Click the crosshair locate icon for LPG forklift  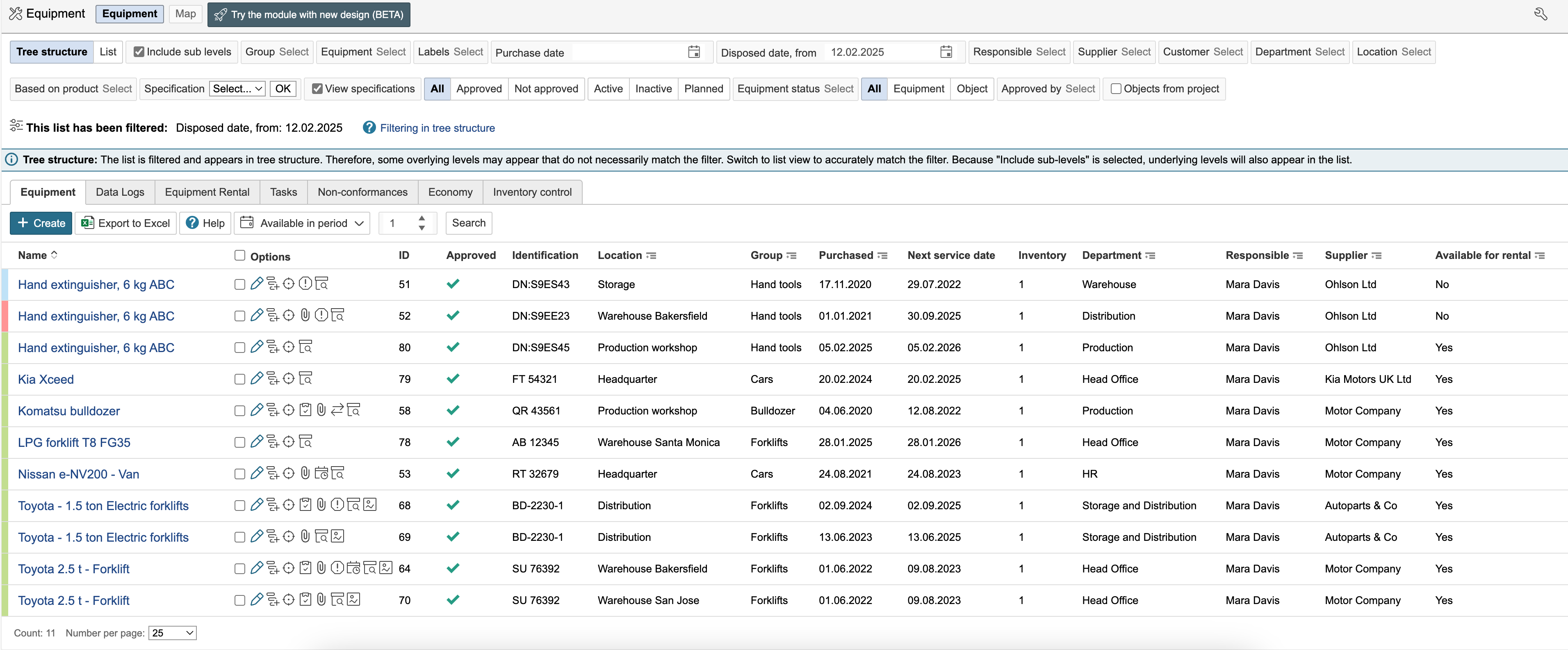[289, 442]
